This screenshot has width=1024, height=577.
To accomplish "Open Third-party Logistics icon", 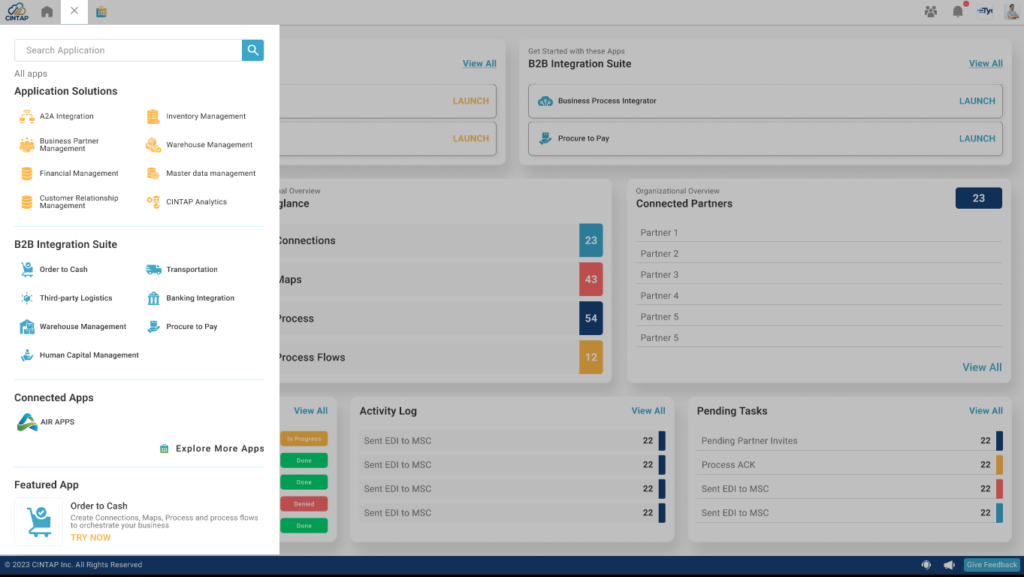I will coord(27,298).
